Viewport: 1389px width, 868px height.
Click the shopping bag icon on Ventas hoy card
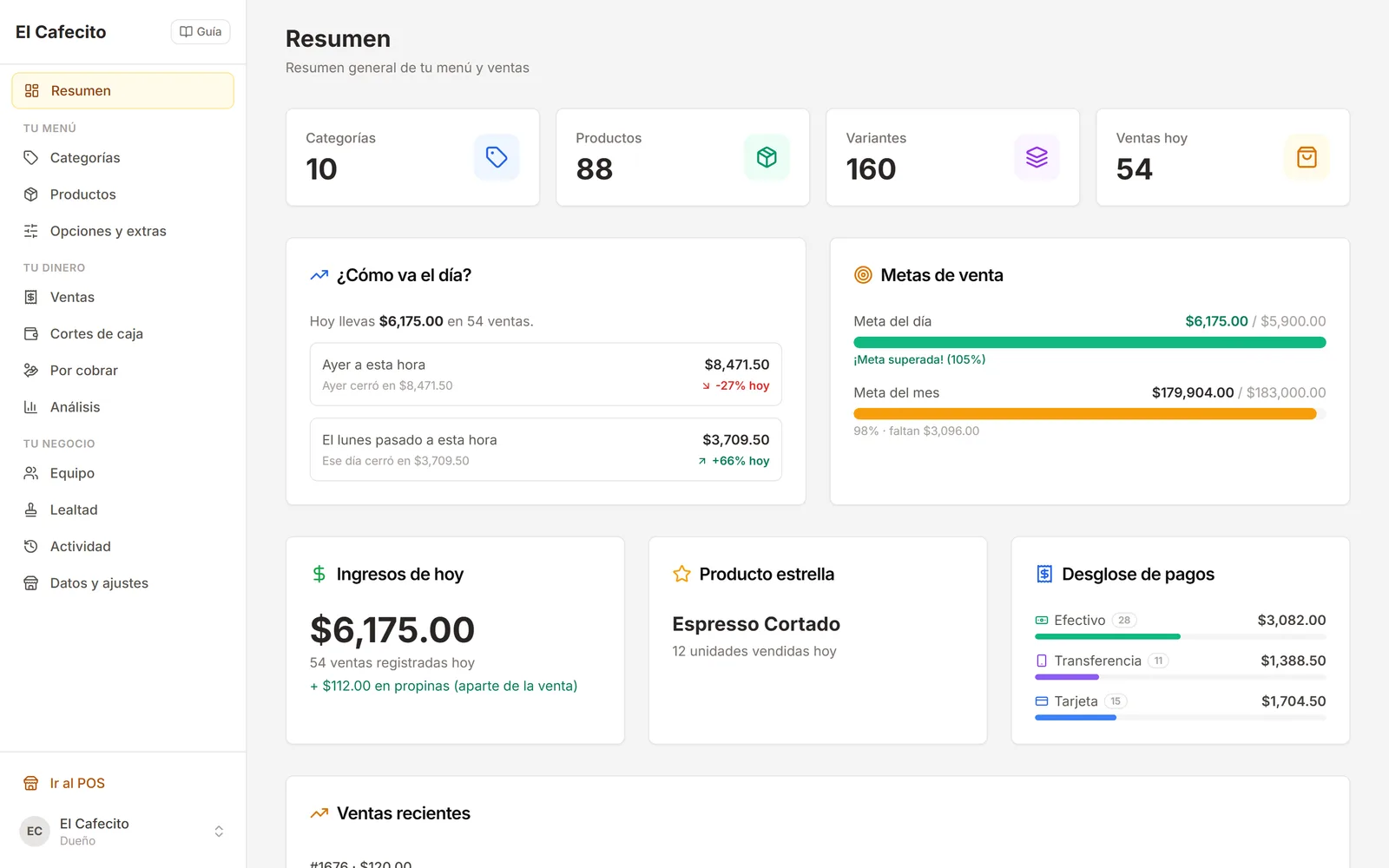pos(1307,157)
